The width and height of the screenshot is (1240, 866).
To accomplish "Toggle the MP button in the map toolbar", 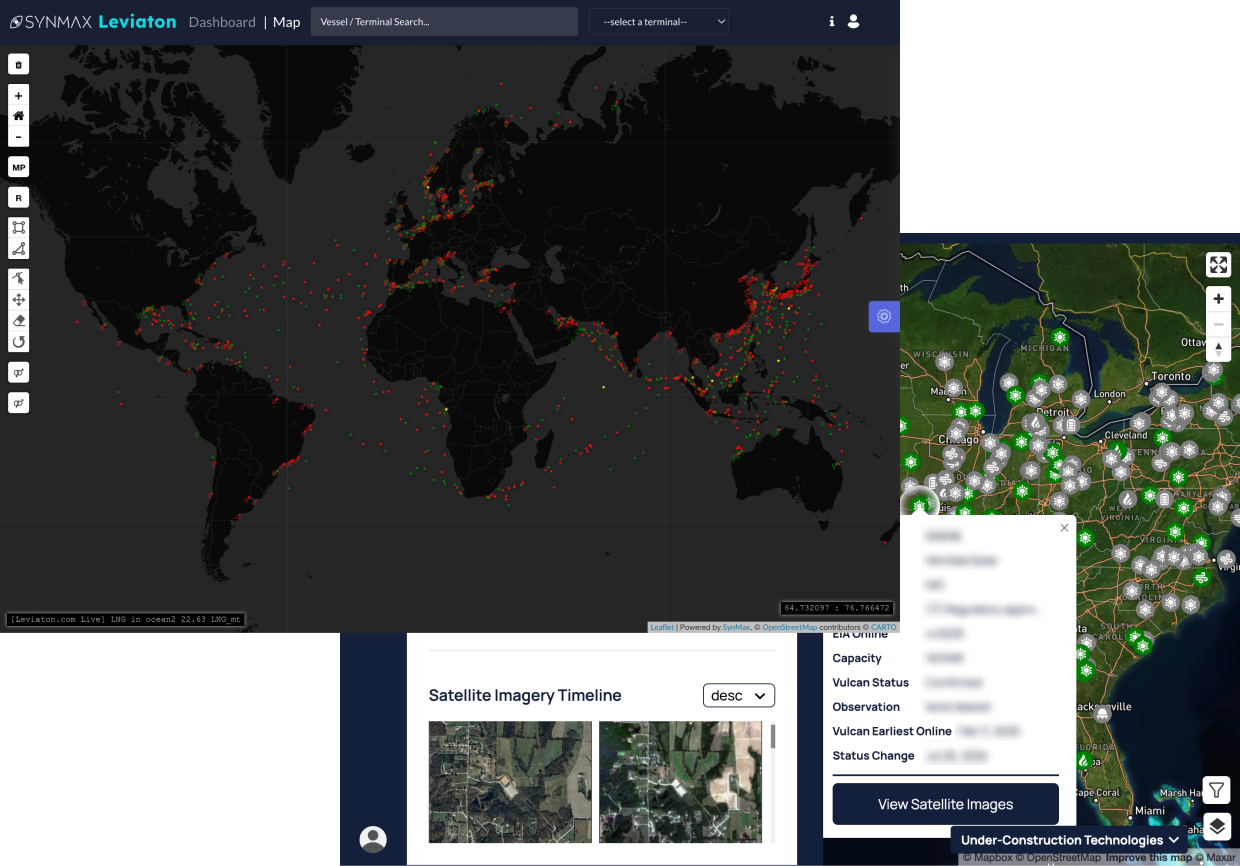I will [18, 167].
